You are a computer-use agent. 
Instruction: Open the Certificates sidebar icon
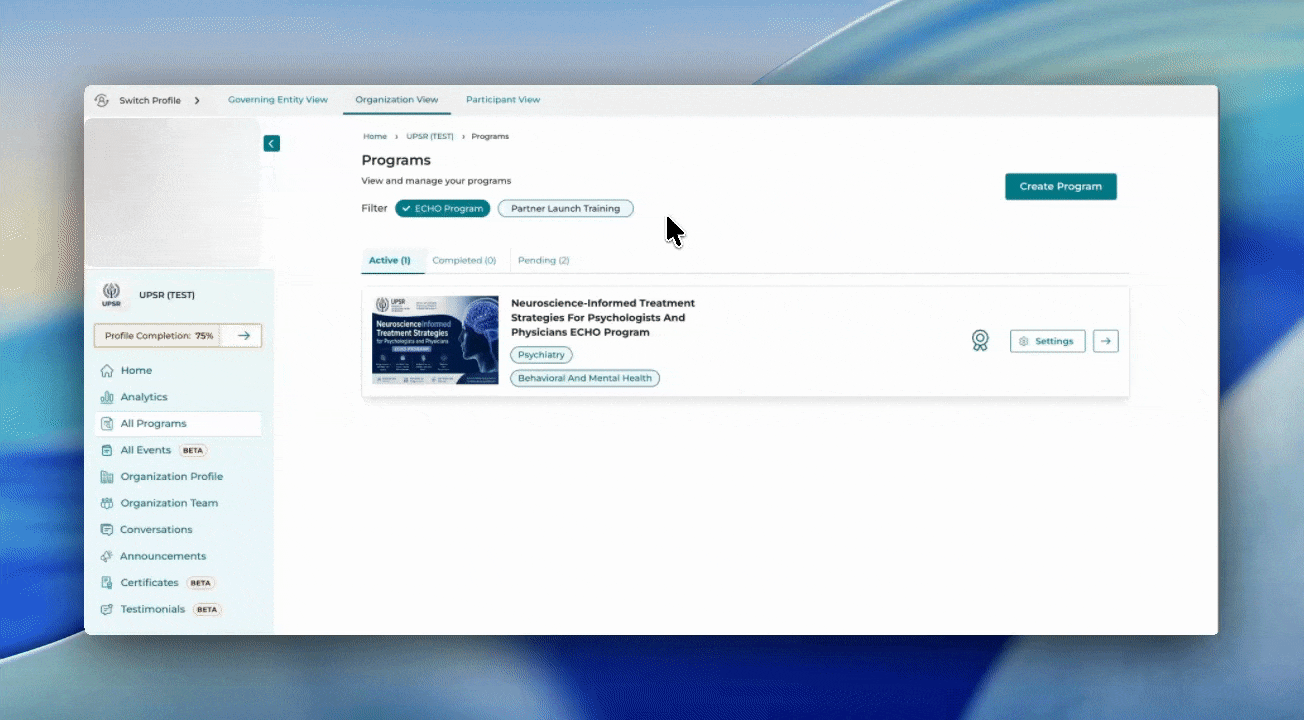pos(107,583)
